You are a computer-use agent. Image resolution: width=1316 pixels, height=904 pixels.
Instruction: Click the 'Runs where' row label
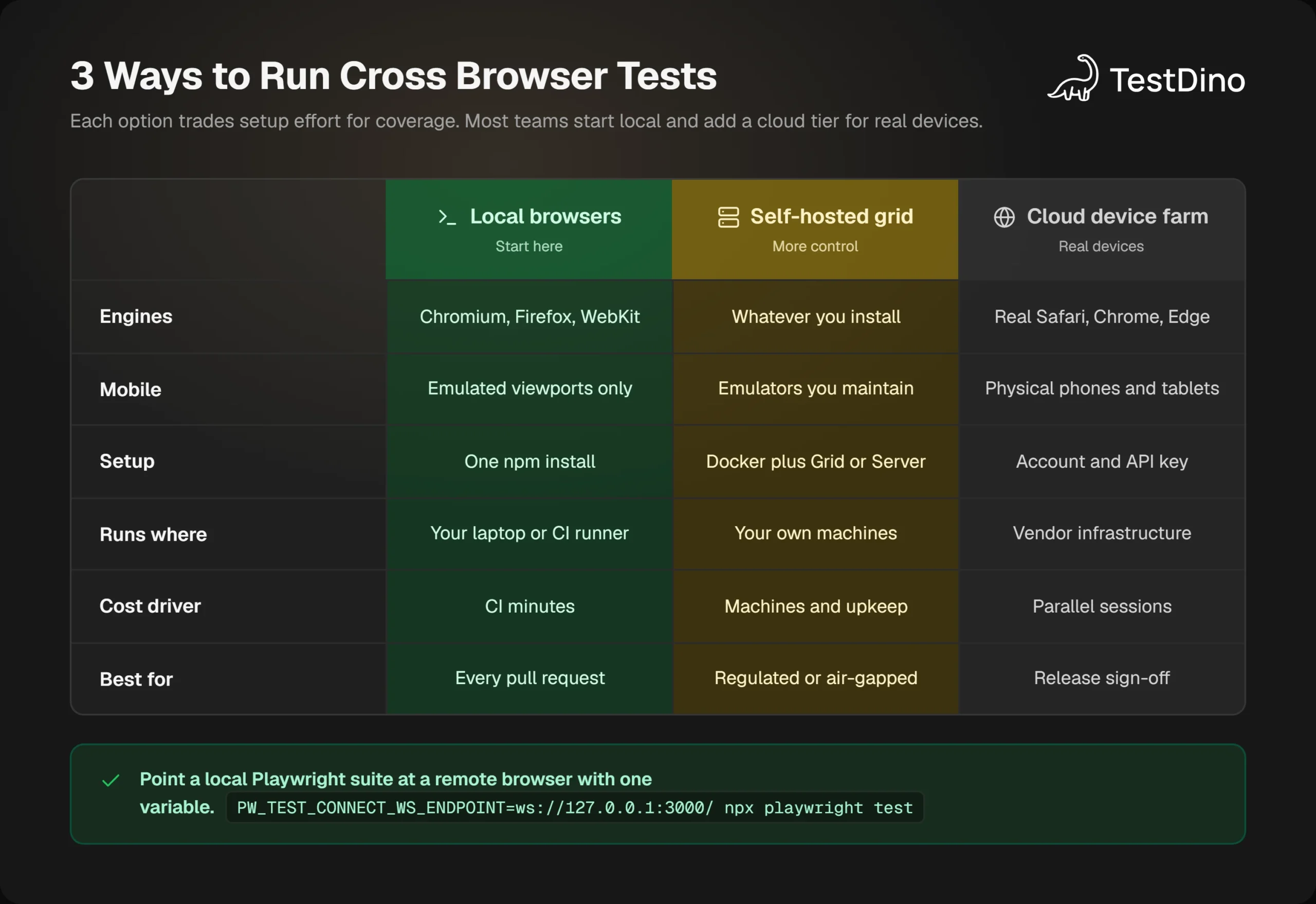[153, 534]
